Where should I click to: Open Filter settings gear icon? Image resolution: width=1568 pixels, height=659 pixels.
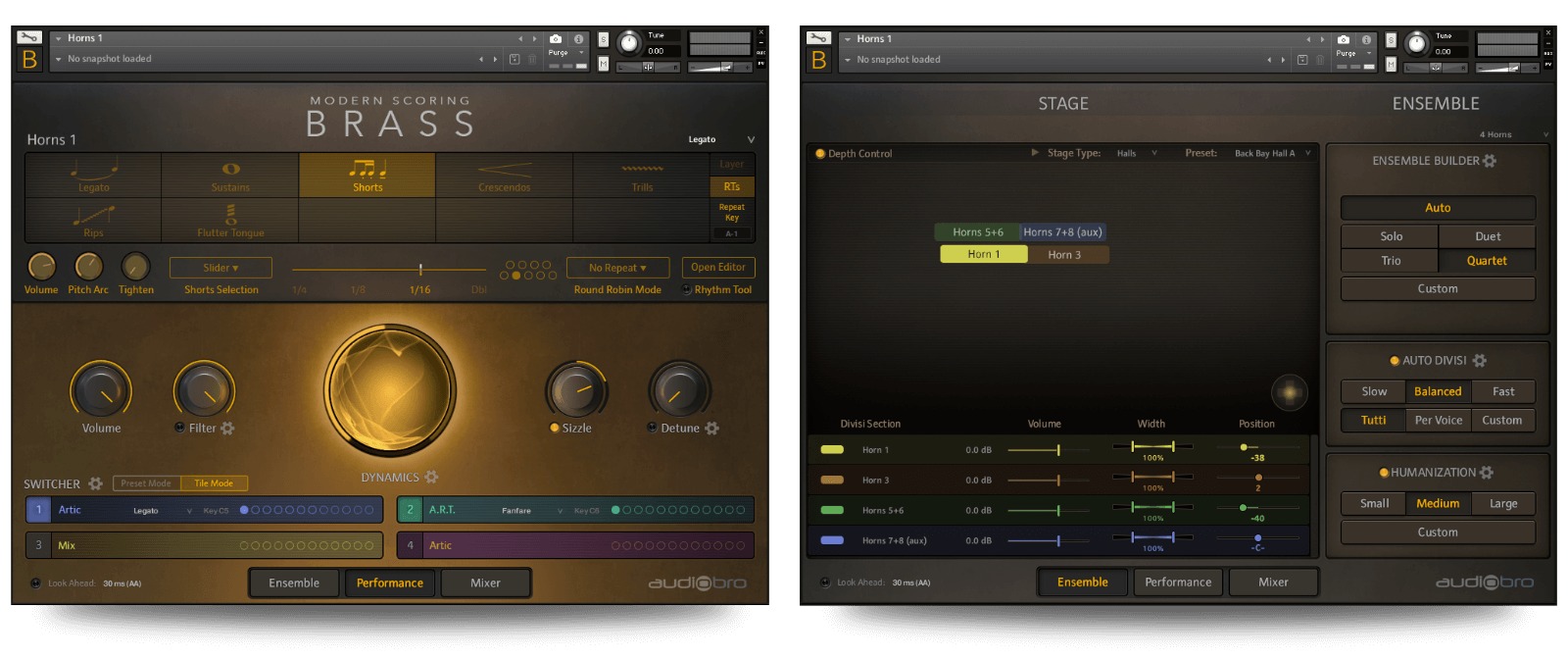(227, 429)
